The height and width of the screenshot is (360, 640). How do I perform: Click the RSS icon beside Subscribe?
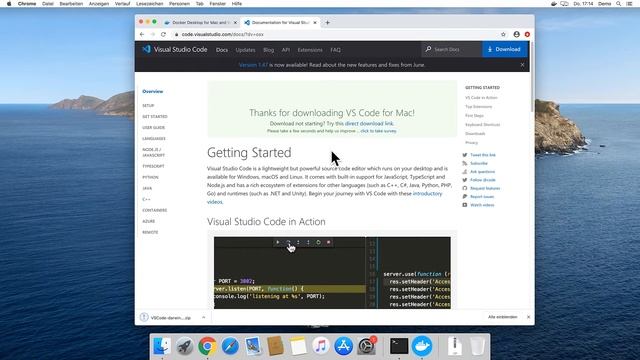pyautogui.click(x=464, y=163)
